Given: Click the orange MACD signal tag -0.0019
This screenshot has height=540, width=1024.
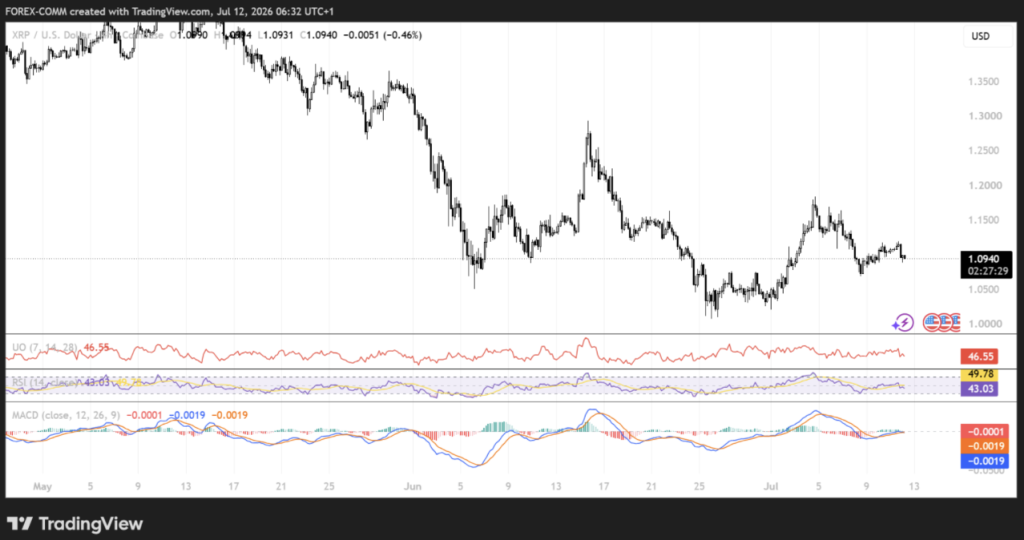Looking at the screenshot, I should pyautogui.click(x=985, y=446).
